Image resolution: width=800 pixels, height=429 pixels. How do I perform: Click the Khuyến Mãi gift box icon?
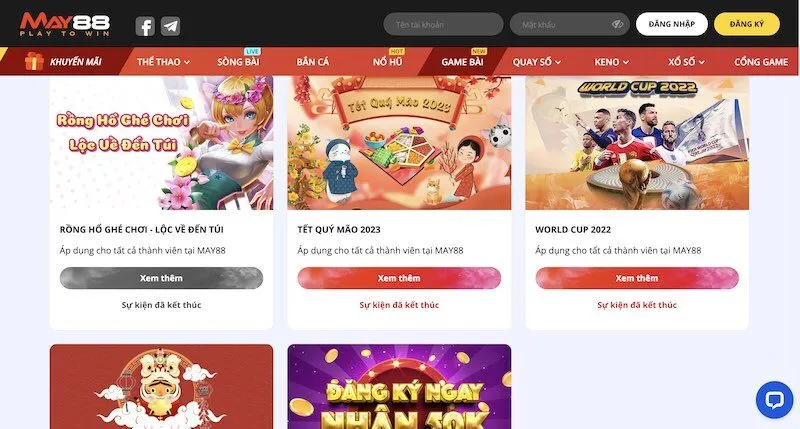[x=34, y=61]
